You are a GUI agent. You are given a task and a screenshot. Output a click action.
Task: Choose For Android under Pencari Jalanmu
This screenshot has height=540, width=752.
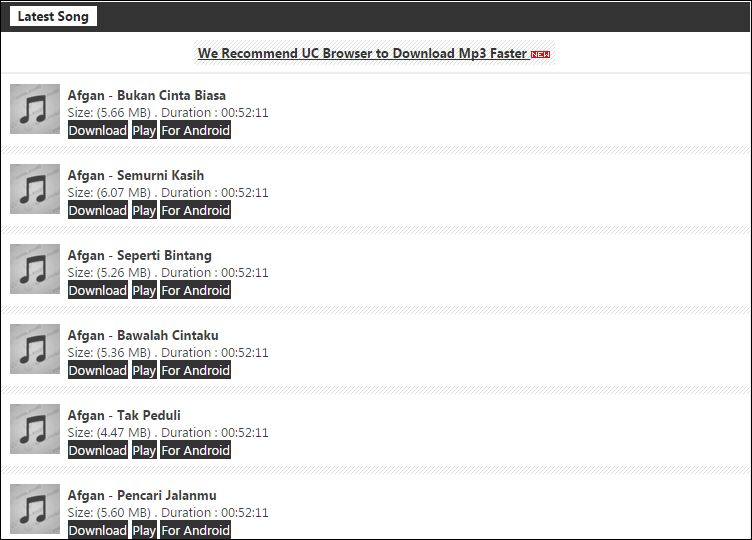coord(196,530)
